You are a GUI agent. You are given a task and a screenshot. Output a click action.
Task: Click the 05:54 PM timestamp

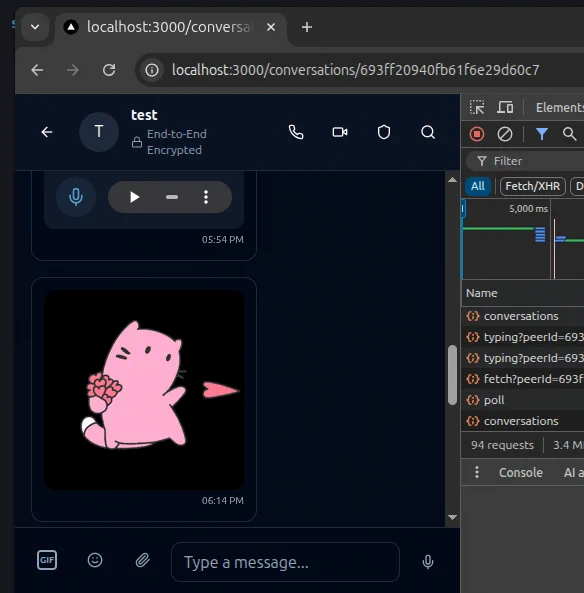point(222,239)
